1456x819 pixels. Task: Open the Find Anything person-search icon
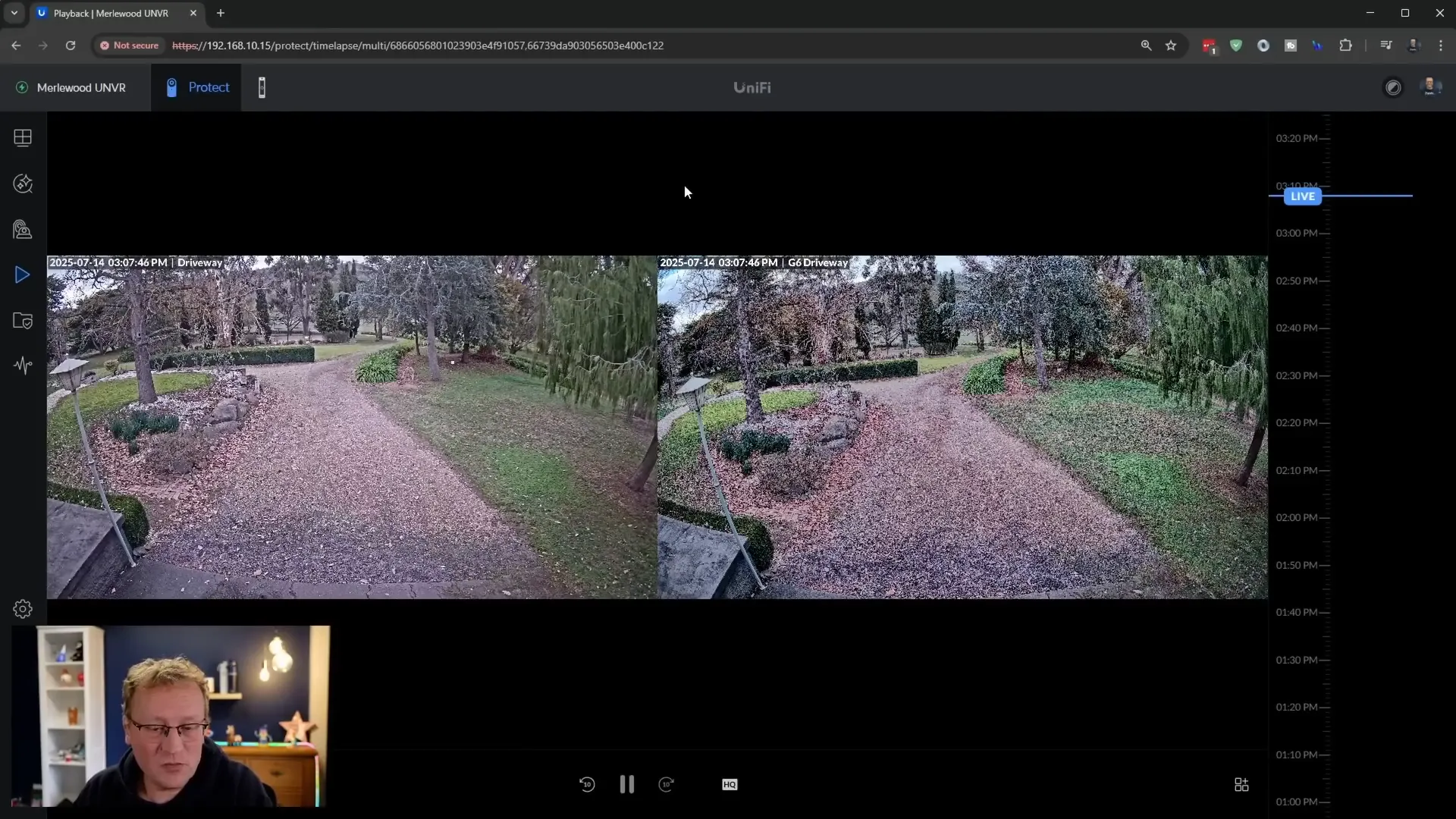(x=23, y=229)
